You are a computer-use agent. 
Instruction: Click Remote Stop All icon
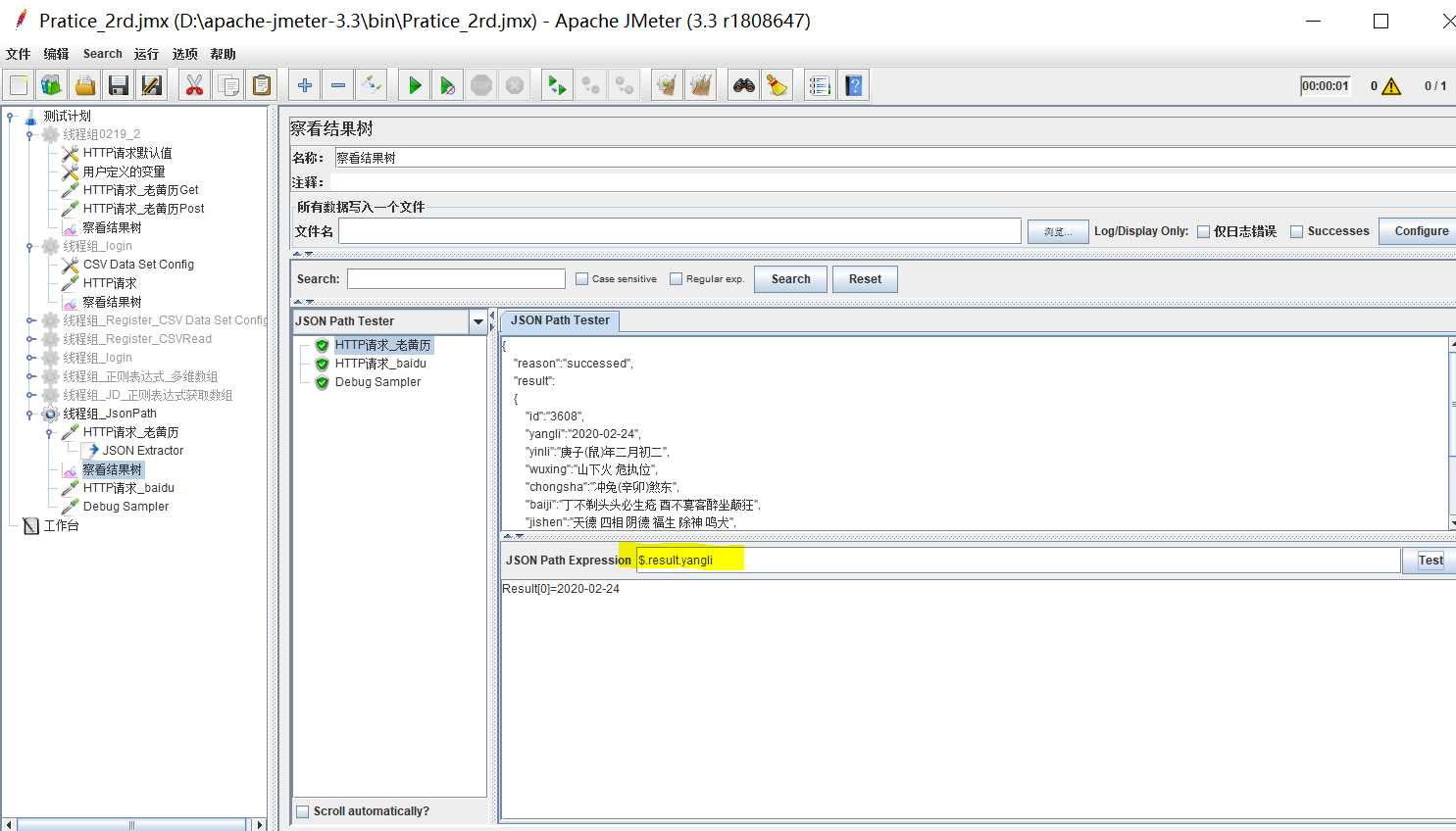(591, 86)
